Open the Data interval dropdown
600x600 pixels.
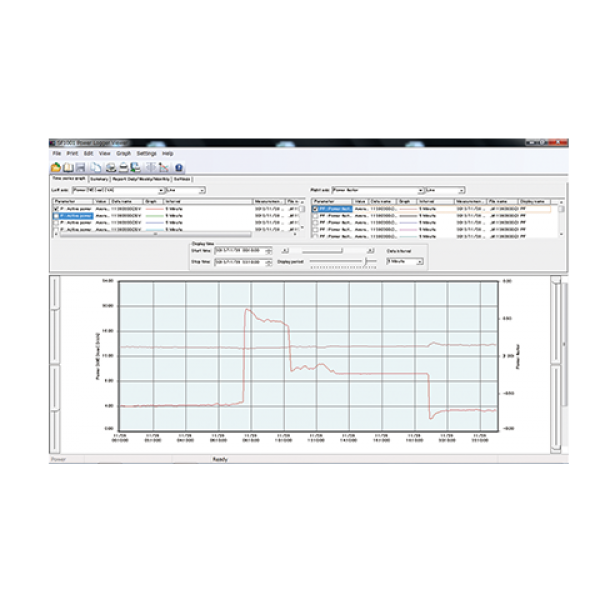419,261
